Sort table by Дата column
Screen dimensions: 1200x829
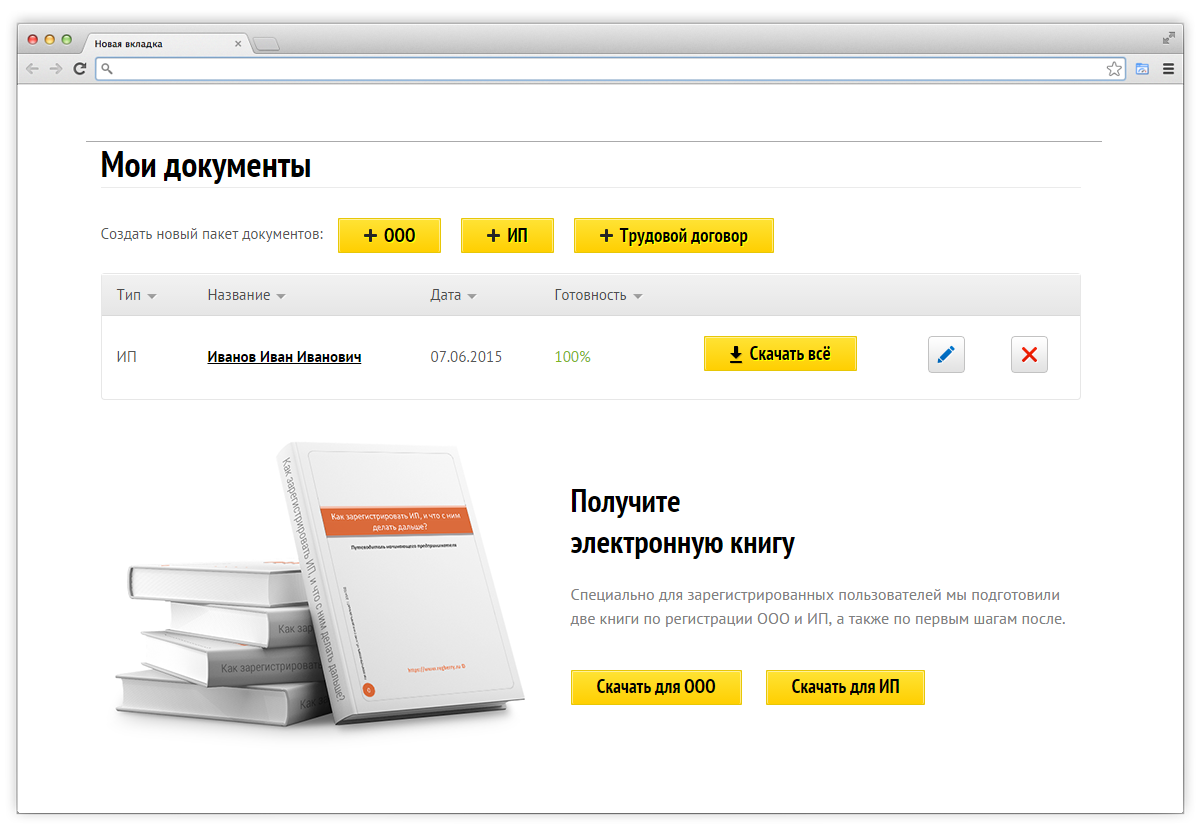(x=453, y=295)
